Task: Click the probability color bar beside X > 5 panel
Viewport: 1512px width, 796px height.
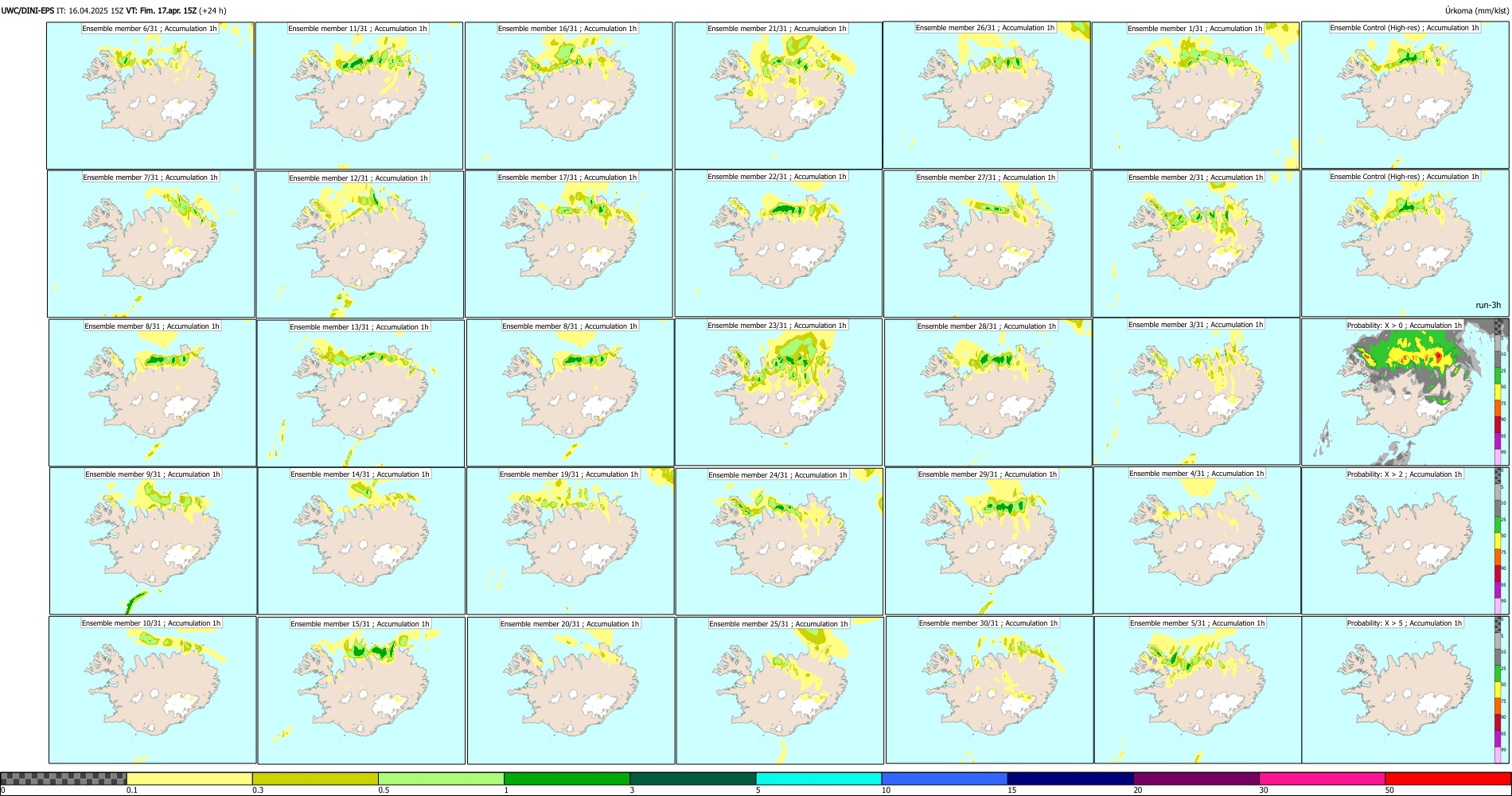Action: tap(1499, 690)
